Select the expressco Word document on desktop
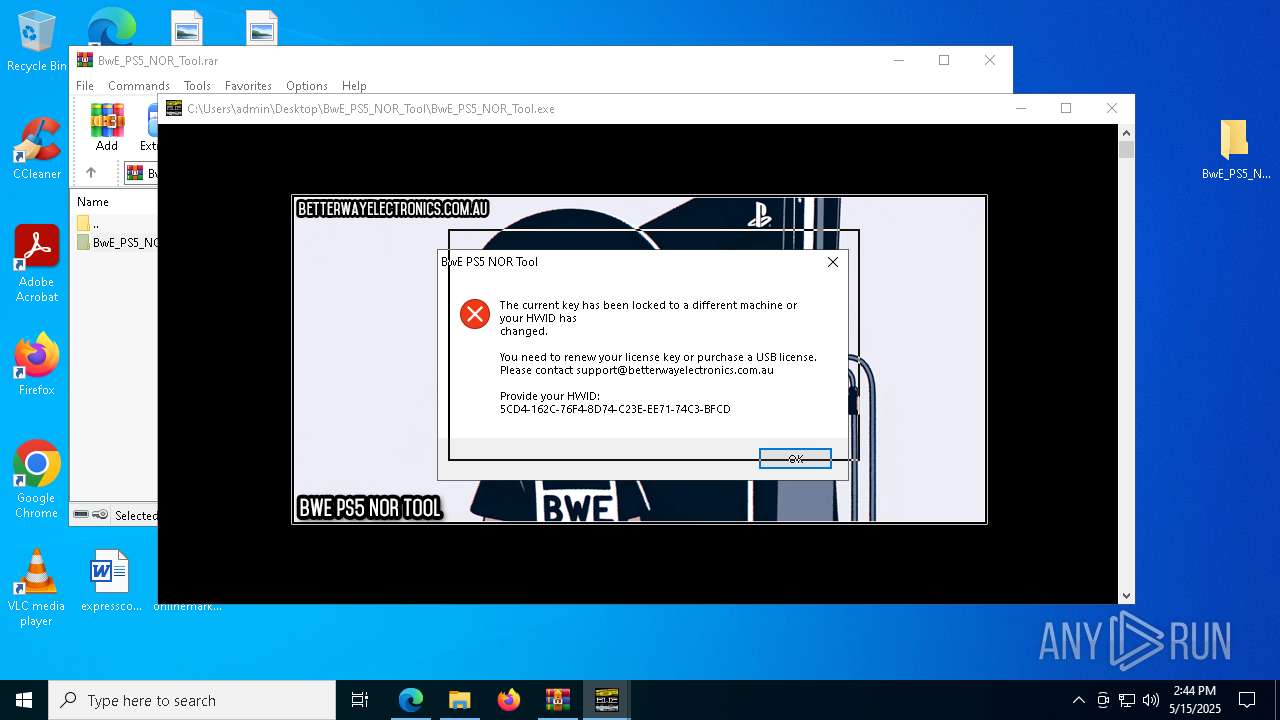Viewport: 1280px width, 720px height. [110, 580]
